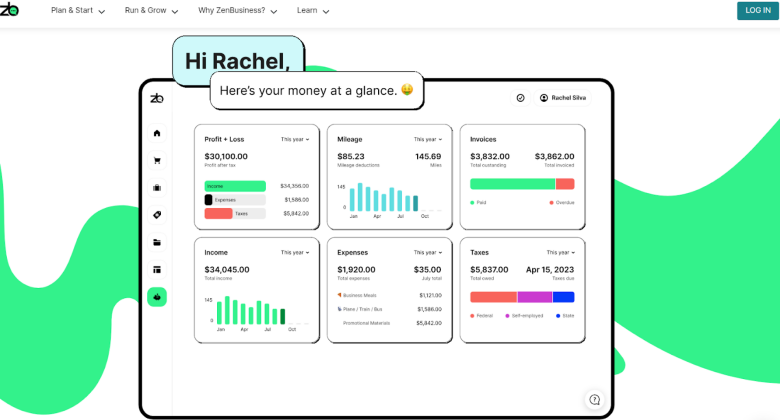This screenshot has width=780, height=420.
Task: Click the green Income bar in Profit + Loss
Action: pos(235,186)
